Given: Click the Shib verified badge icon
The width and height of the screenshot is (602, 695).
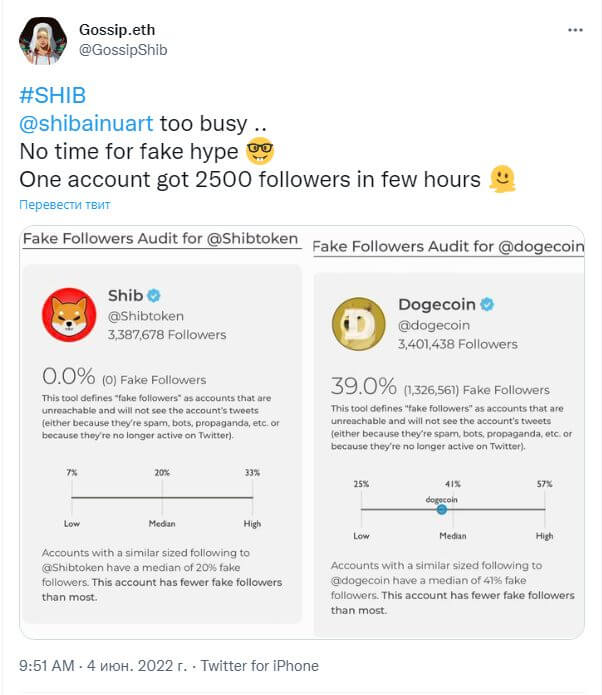Looking at the screenshot, I should click(154, 295).
